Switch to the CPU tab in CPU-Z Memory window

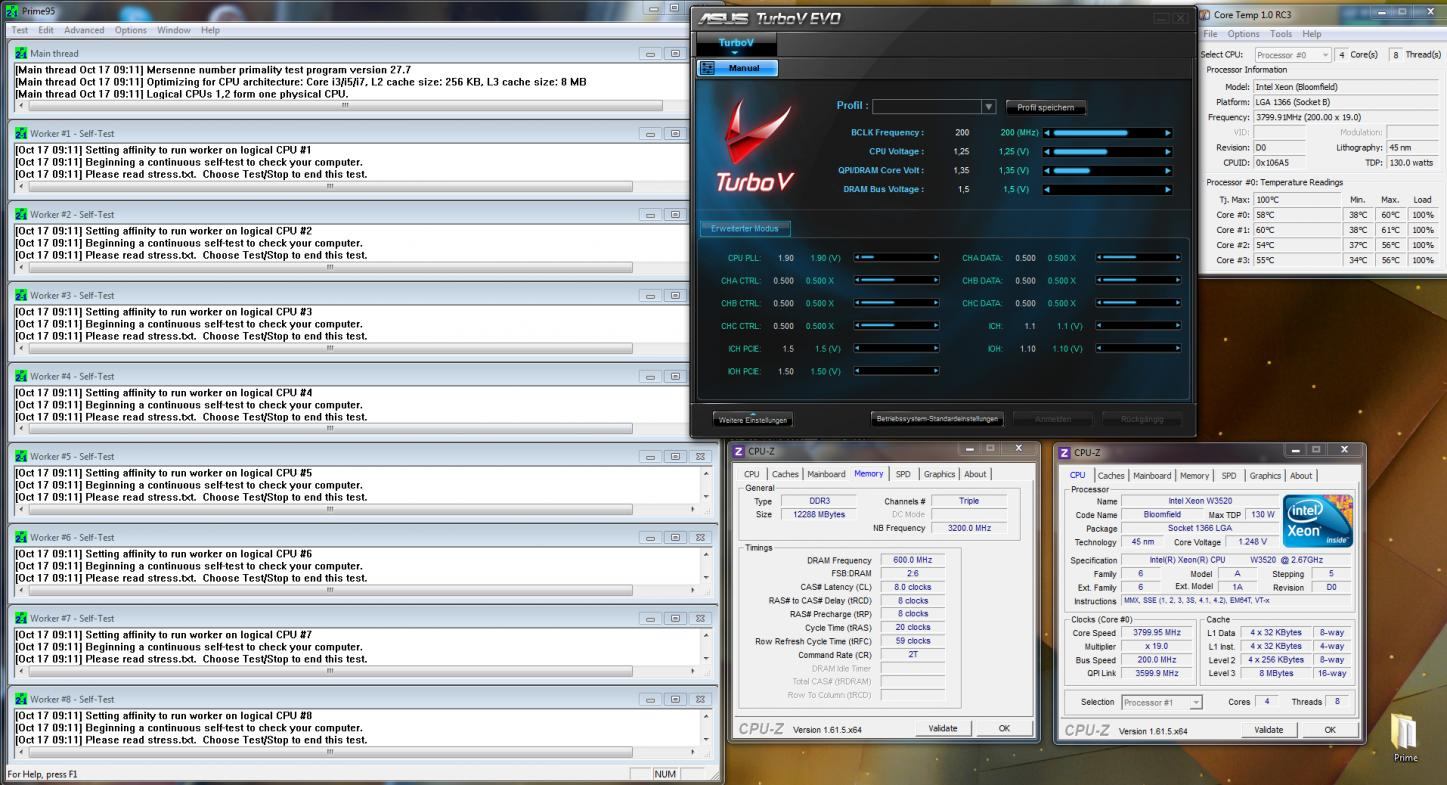pos(751,474)
